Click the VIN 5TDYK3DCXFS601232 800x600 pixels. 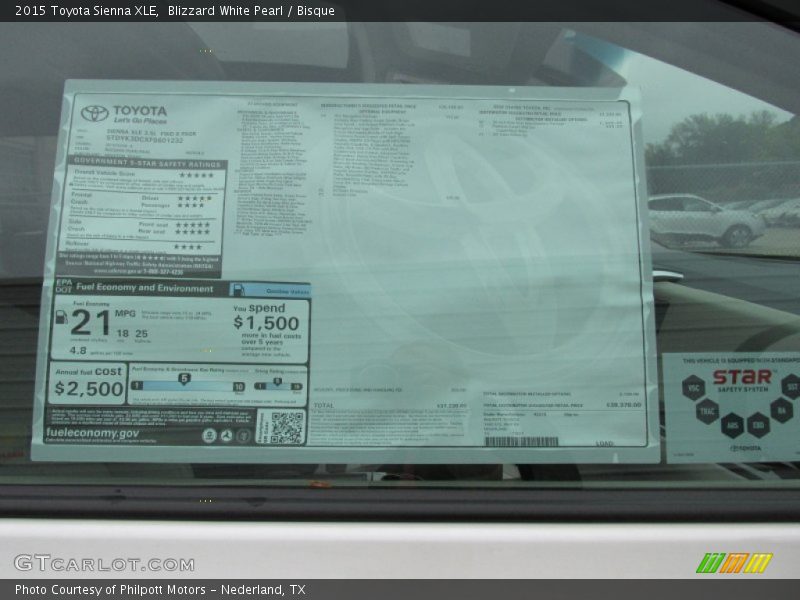(x=144, y=139)
